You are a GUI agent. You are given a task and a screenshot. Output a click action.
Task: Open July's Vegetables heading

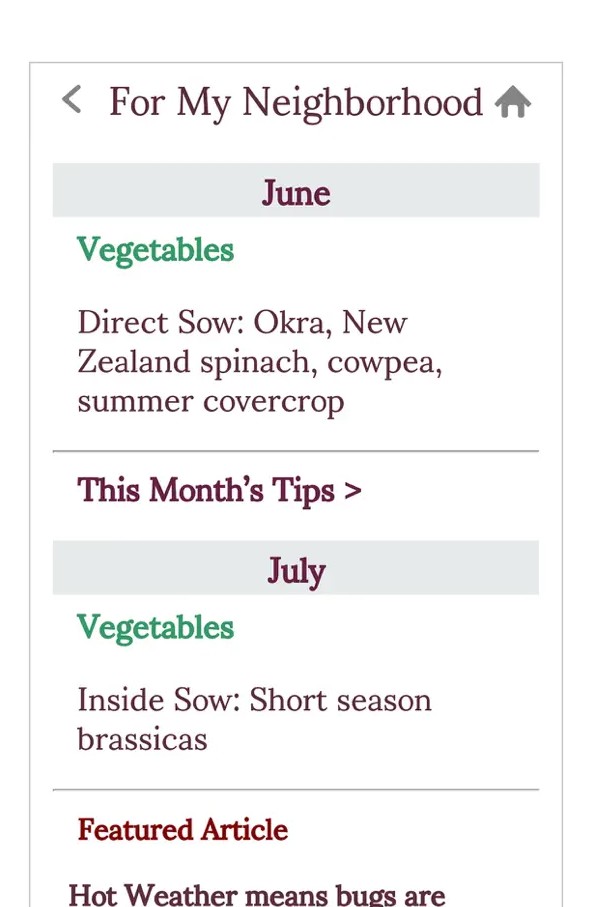pyautogui.click(x=156, y=628)
